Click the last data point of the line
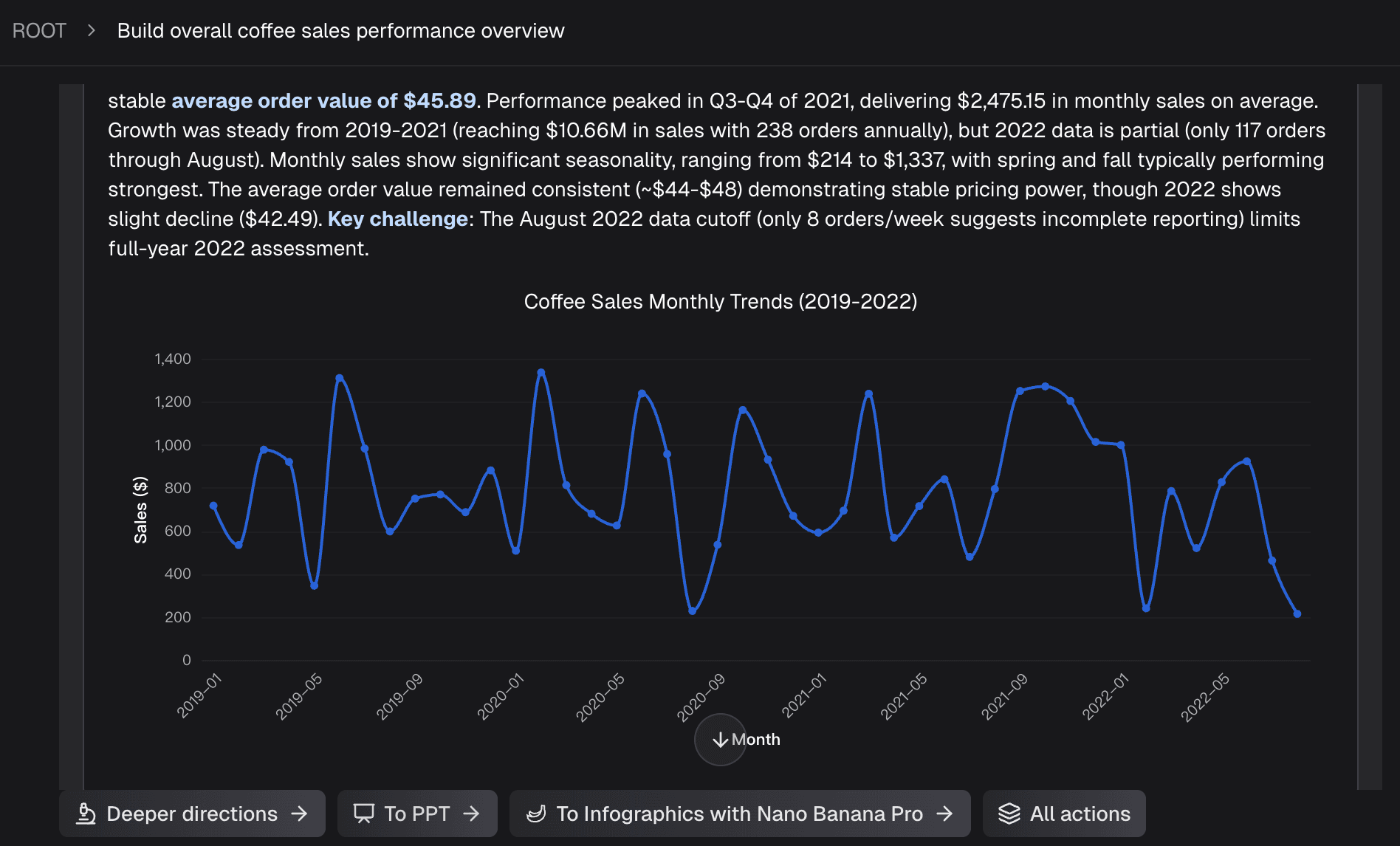Viewport: 1400px width, 846px height. [1297, 613]
